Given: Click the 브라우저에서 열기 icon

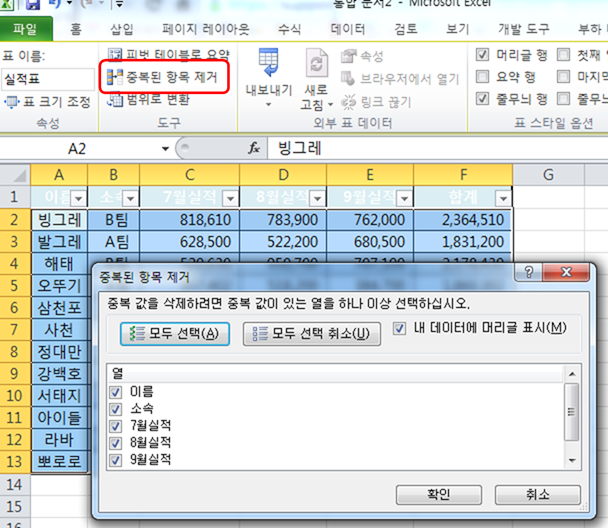Looking at the screenshot, I should (x=348, y=79).
